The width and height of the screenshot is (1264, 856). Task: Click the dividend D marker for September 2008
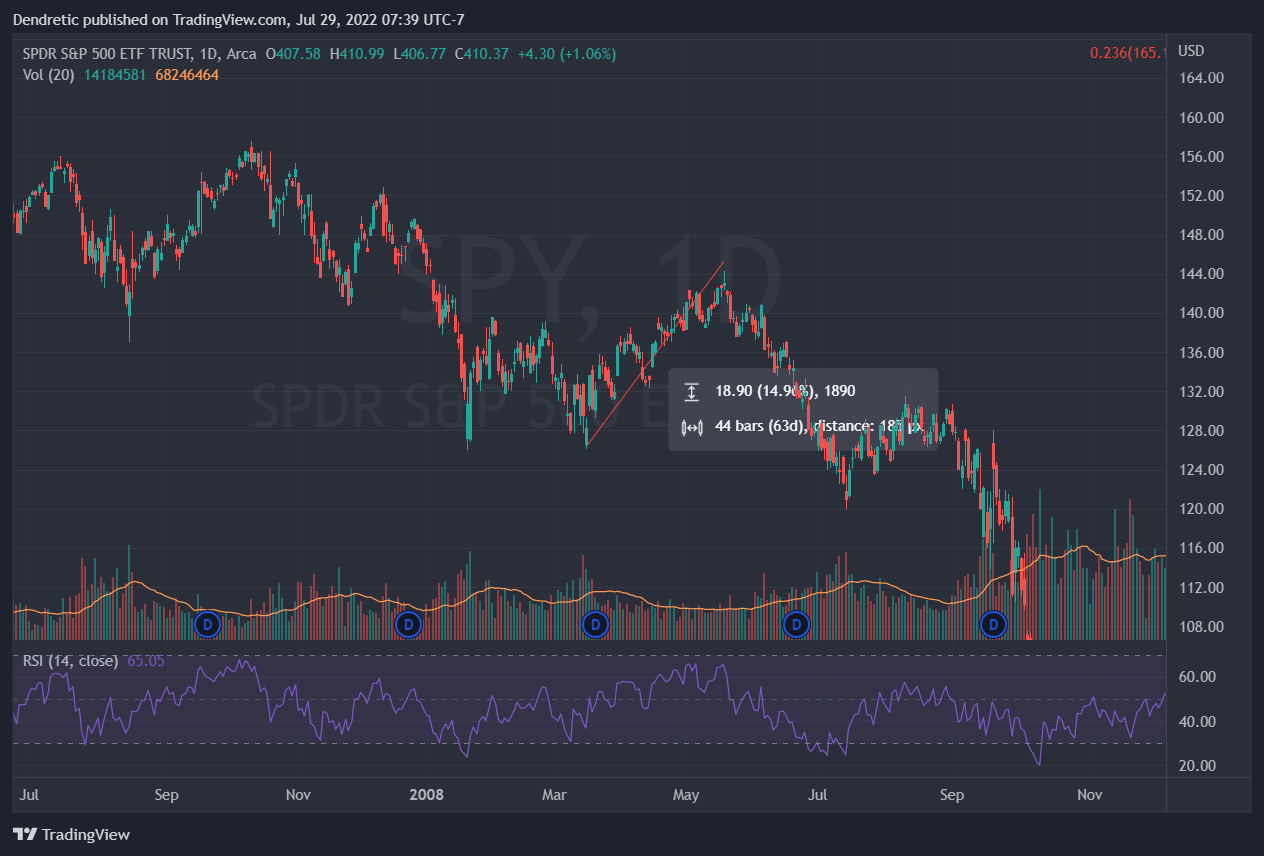(993, 625)
